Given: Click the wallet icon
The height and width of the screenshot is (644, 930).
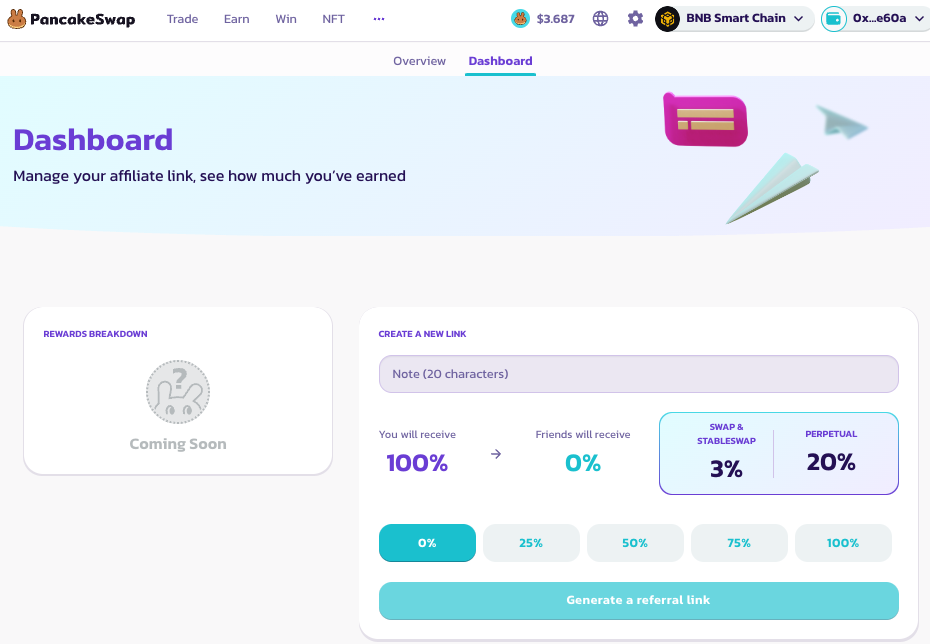Looking at the screenshot, I should [834, 18].
